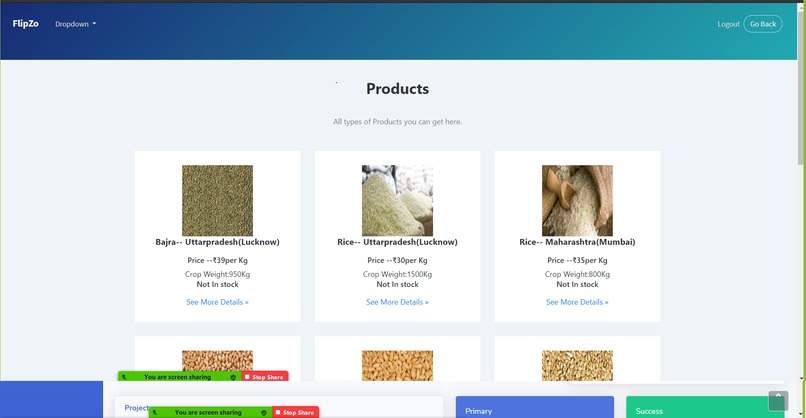Click the upper You are screen sharing banner
The height and width of the screenshot is (418, 806).
click(177, 377)
